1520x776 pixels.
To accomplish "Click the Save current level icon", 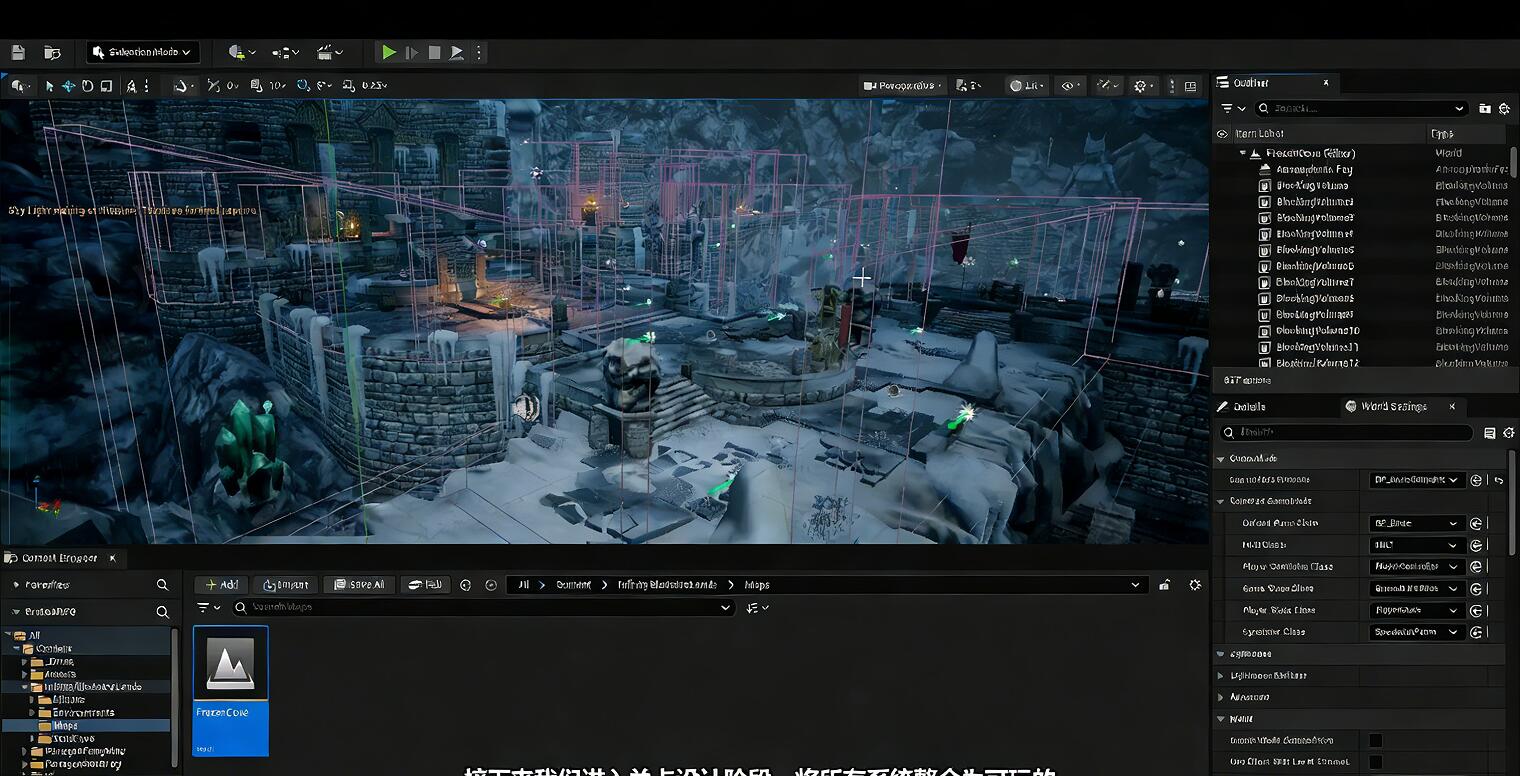I will click(17, 52).
